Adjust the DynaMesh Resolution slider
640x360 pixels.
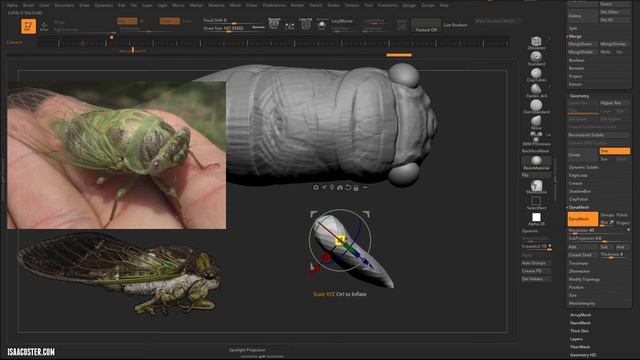click(598, 231)
